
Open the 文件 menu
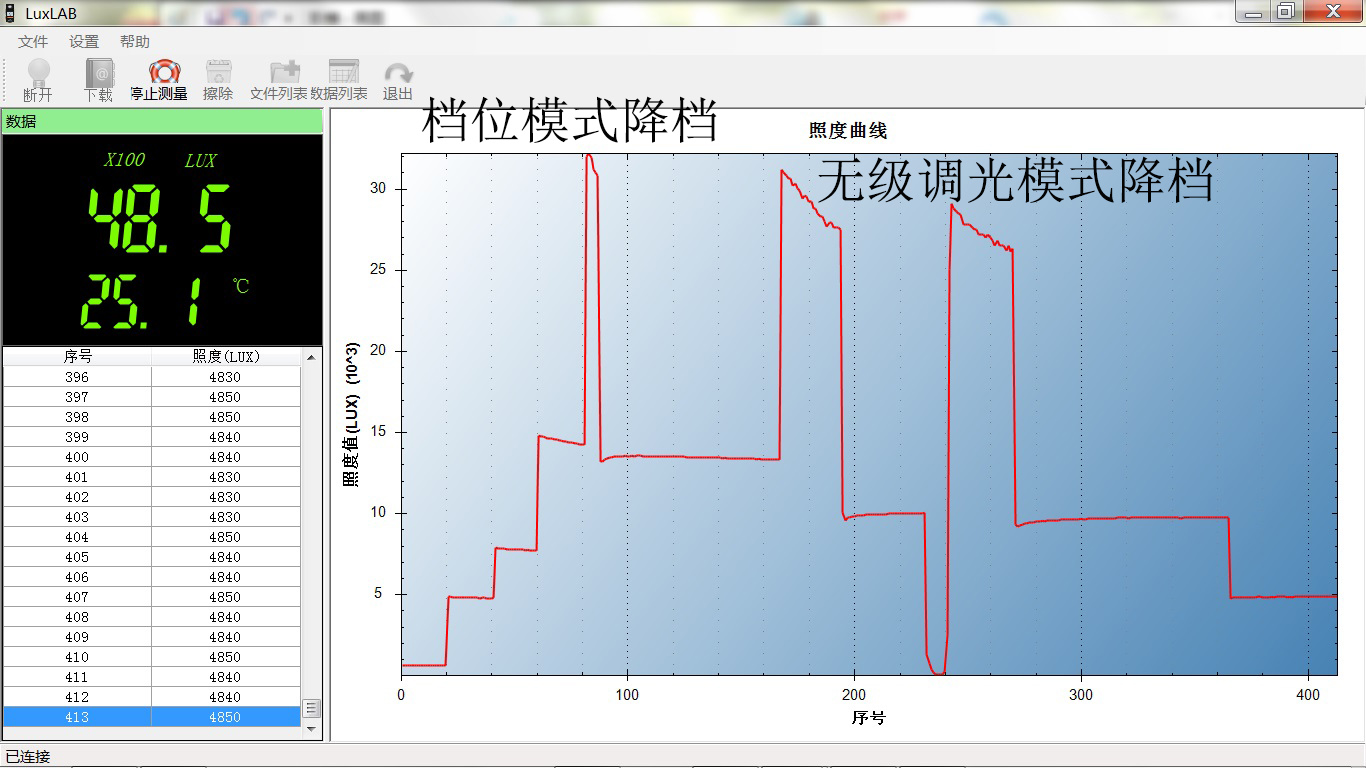pos(33,41)
